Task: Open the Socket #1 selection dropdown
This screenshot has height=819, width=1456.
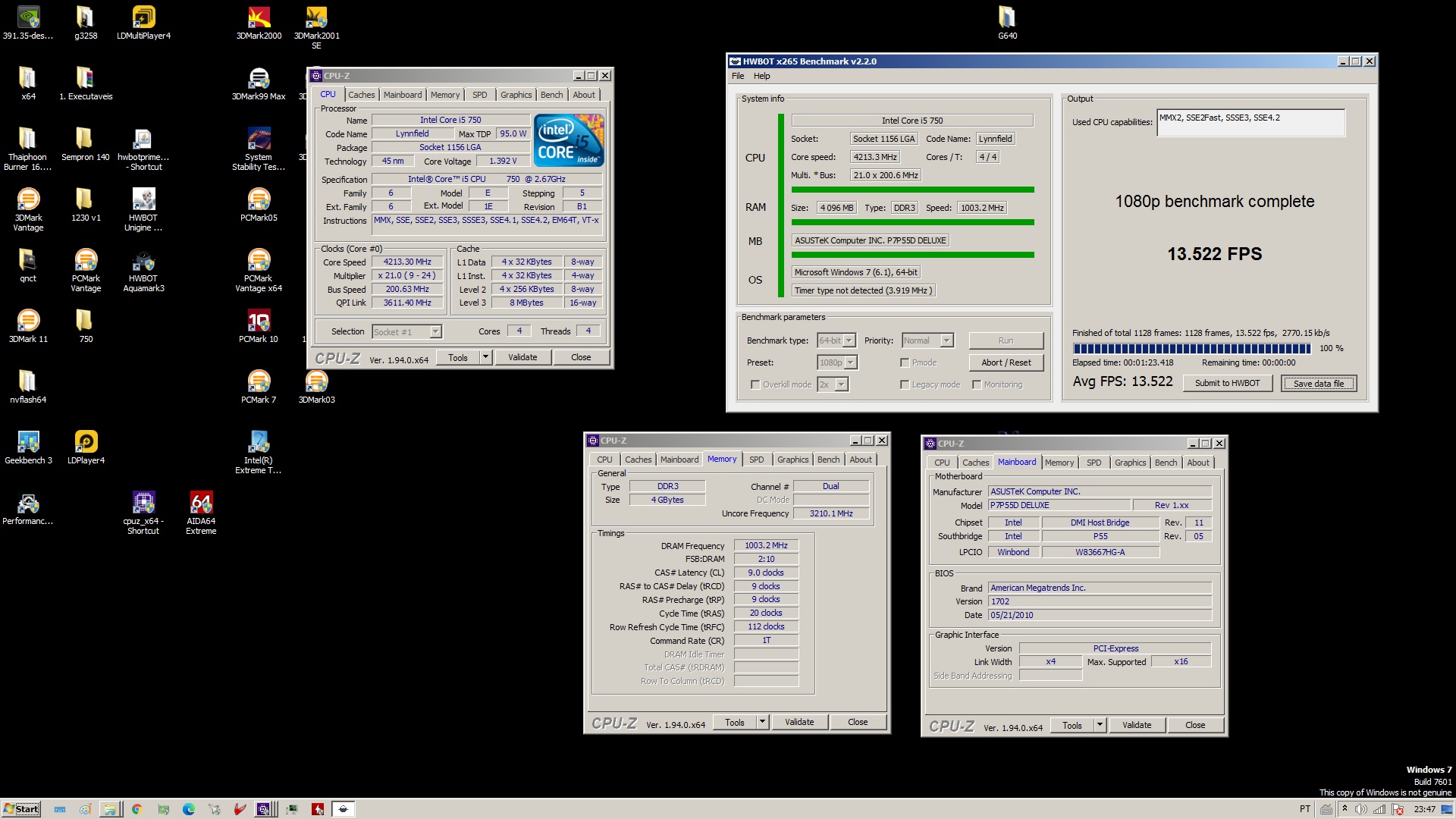Action: tap(406, 331)
